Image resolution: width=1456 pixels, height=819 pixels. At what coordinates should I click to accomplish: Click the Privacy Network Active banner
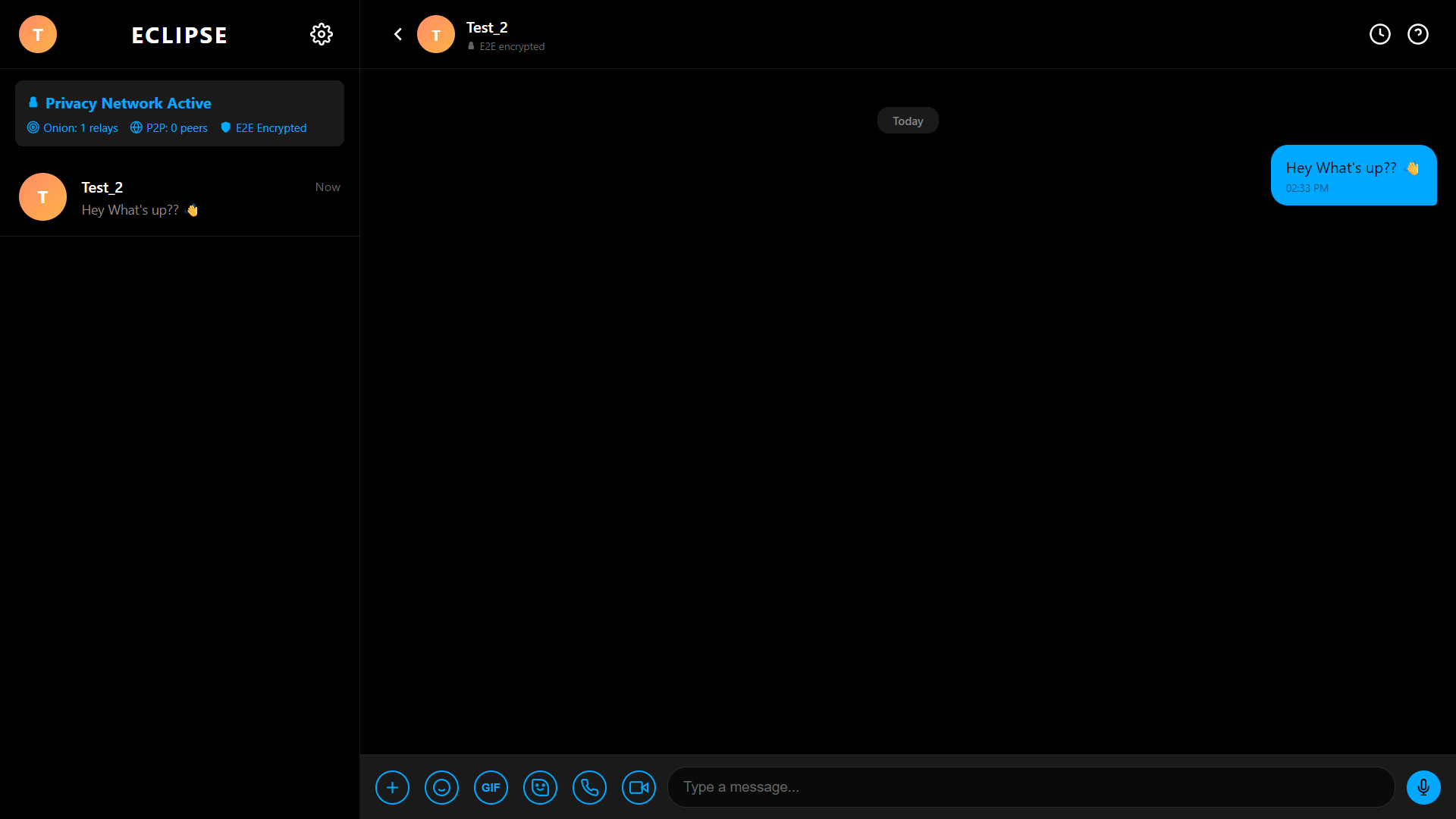click(x=128, y=103)
